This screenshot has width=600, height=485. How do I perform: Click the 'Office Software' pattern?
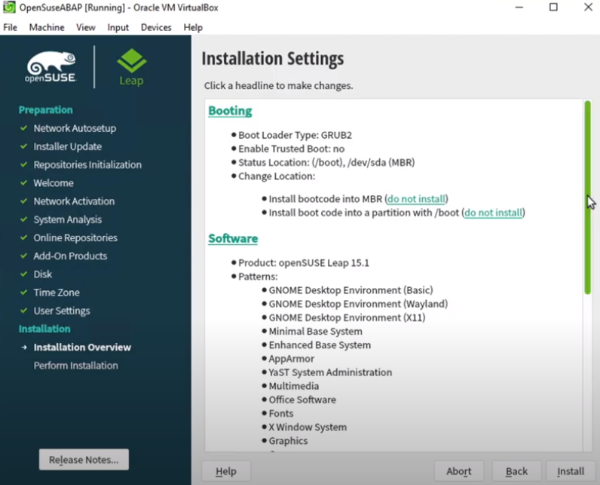303,400
